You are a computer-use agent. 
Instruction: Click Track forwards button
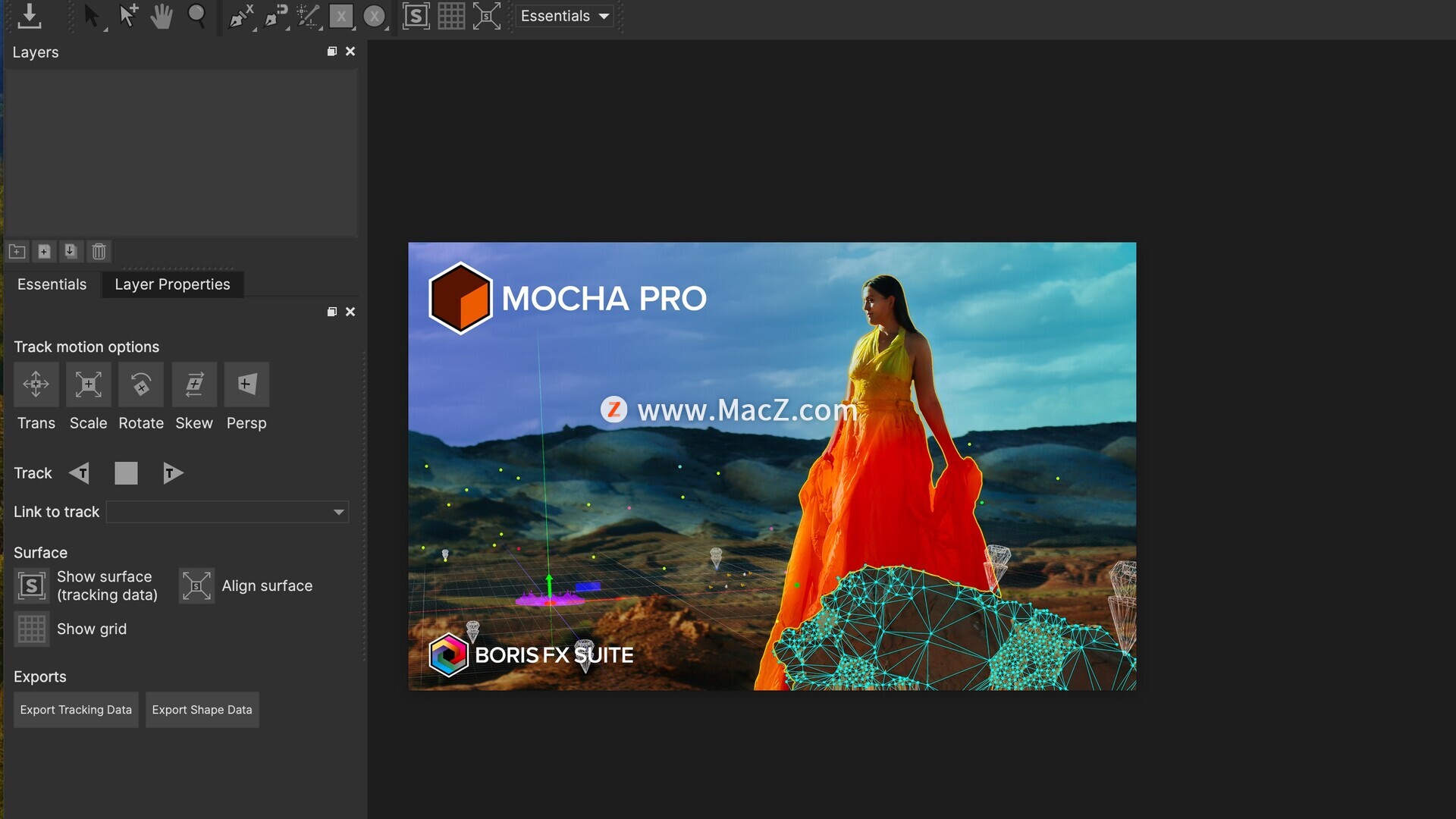coord(173,473)
